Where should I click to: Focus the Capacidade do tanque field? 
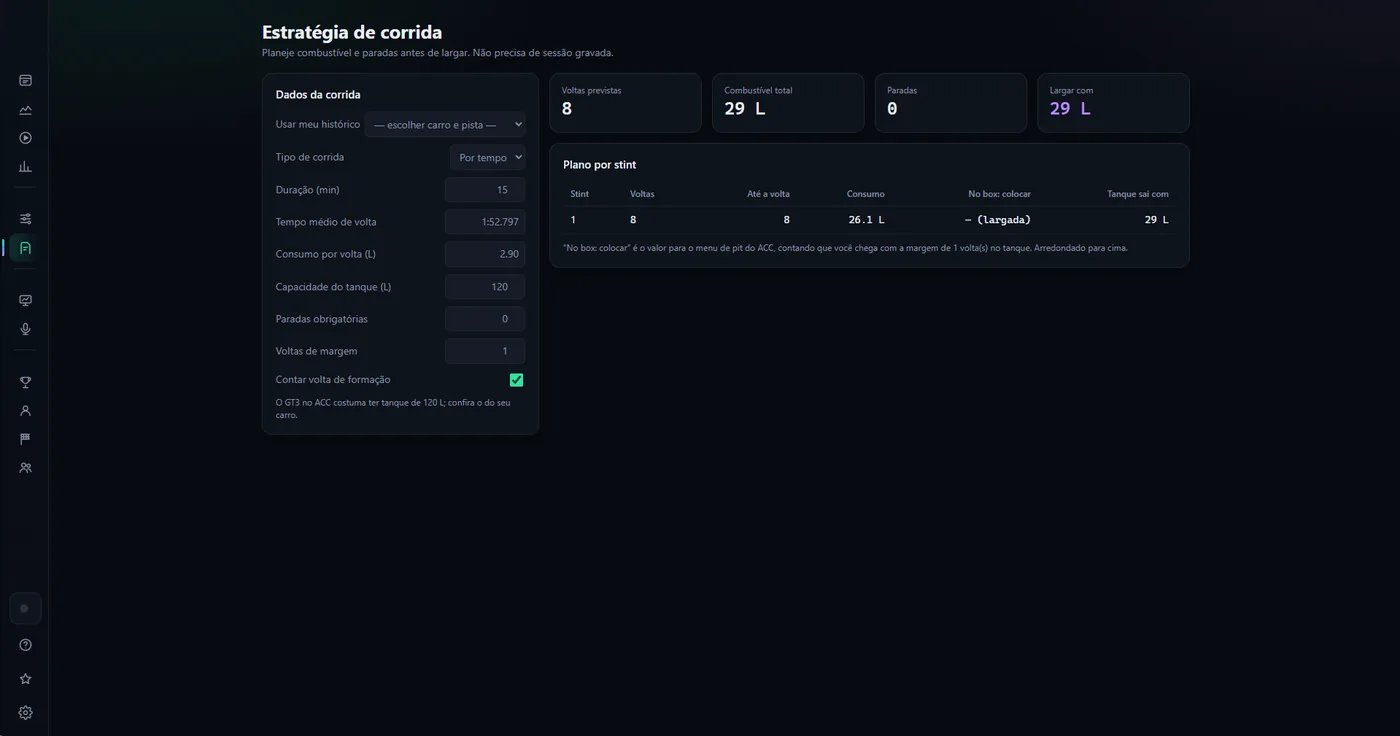485,287
